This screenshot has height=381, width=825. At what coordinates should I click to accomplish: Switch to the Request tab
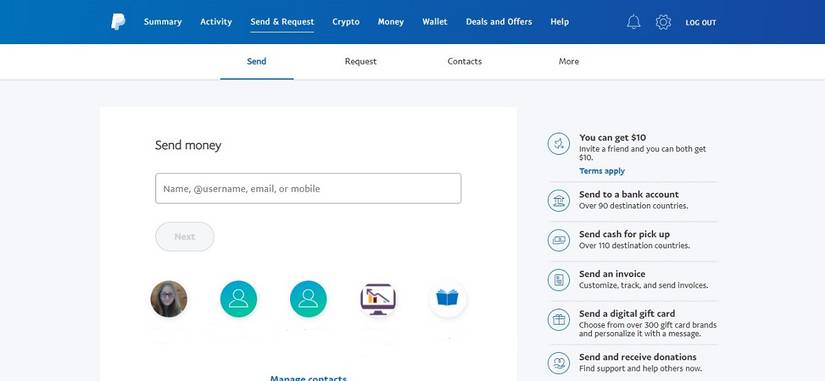point(360,62)
